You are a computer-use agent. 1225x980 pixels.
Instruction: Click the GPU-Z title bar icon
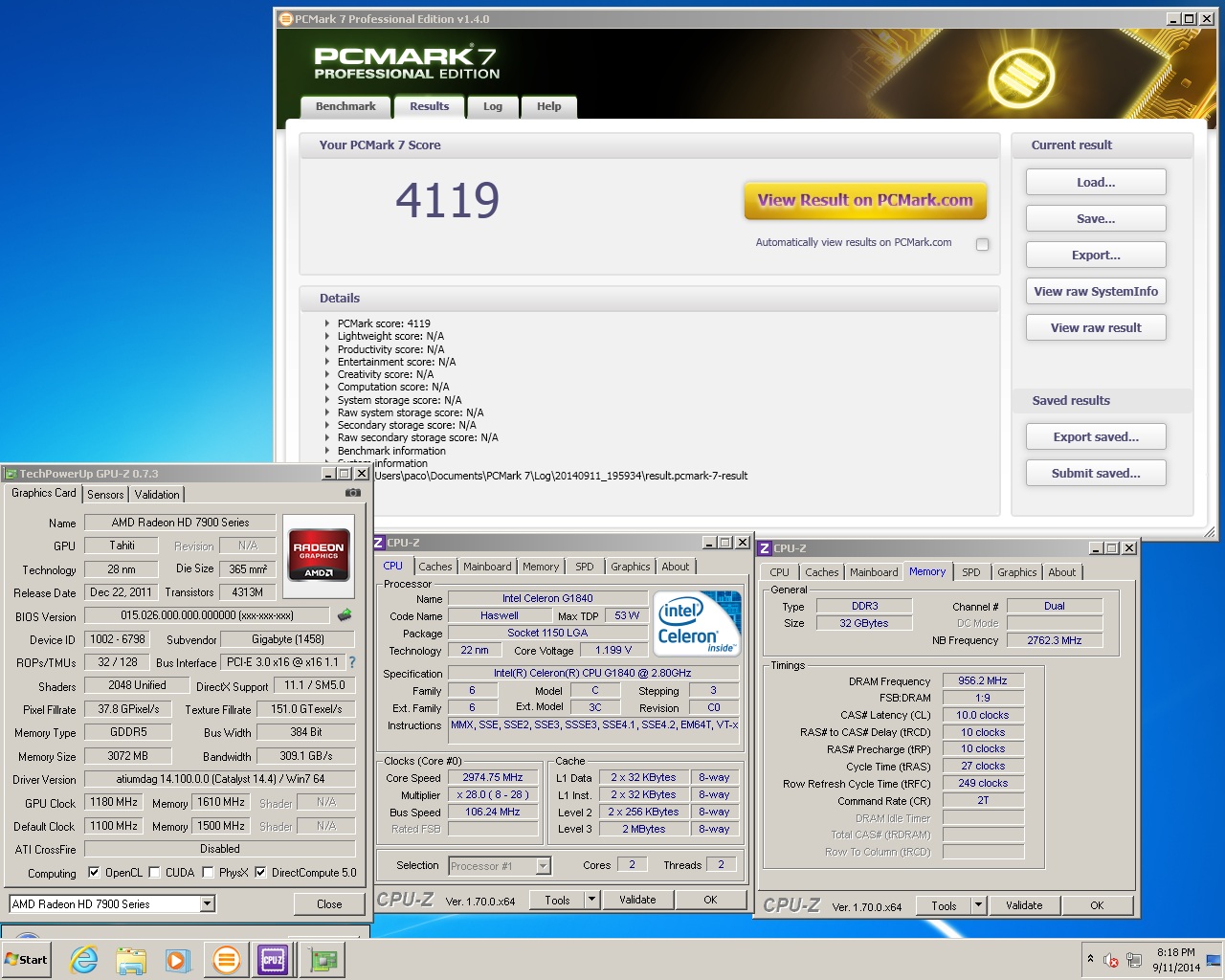[x=11, y=474]
